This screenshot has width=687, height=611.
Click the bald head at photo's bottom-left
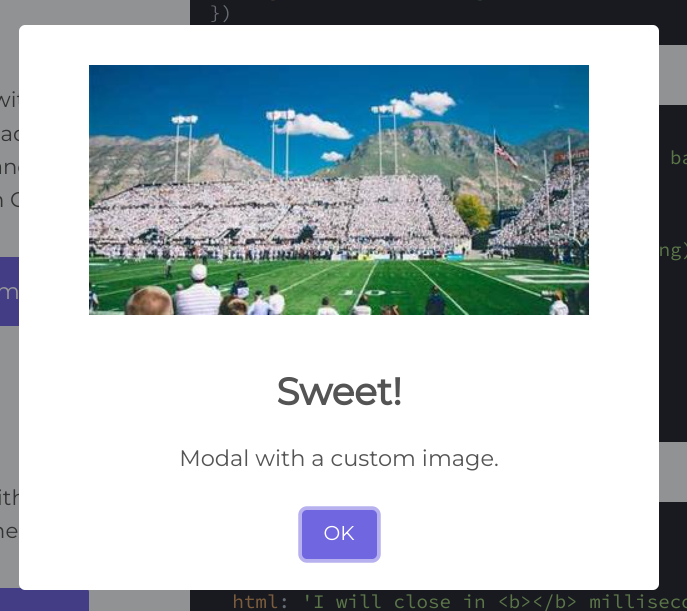[149, 300]
